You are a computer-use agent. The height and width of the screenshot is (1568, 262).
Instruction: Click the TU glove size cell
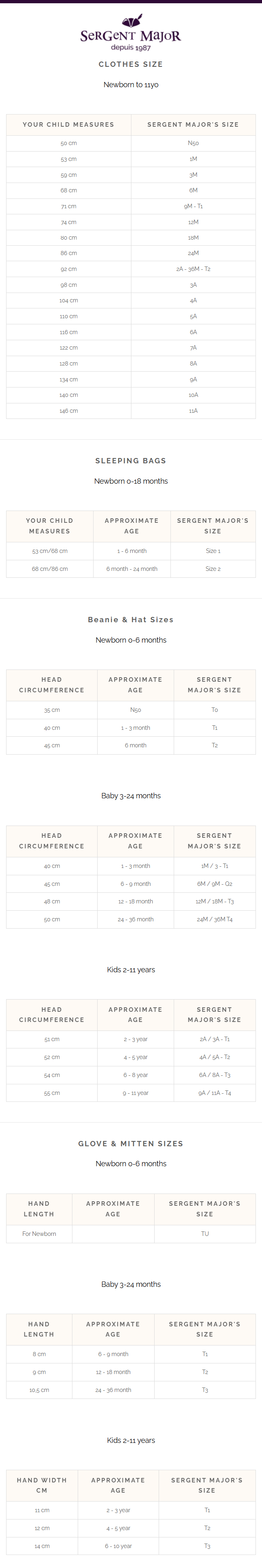click(x=205, y=1234)
